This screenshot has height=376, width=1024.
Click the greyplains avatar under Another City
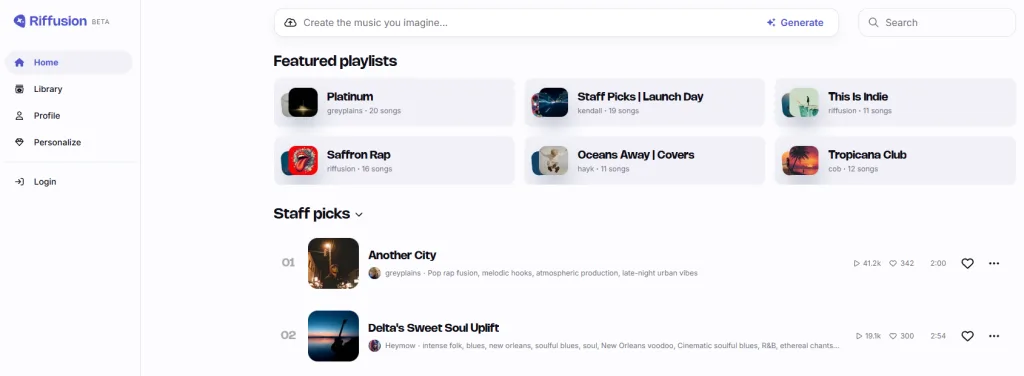pos(374,273)
